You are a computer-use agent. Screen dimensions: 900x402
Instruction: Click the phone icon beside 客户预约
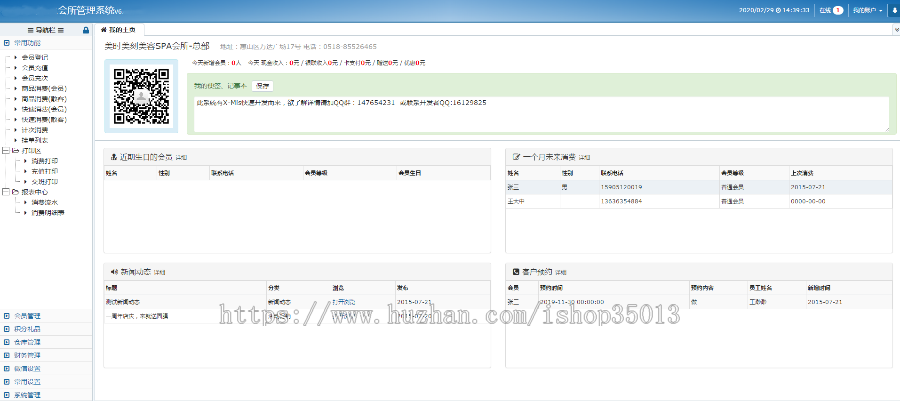click(516, 271)
